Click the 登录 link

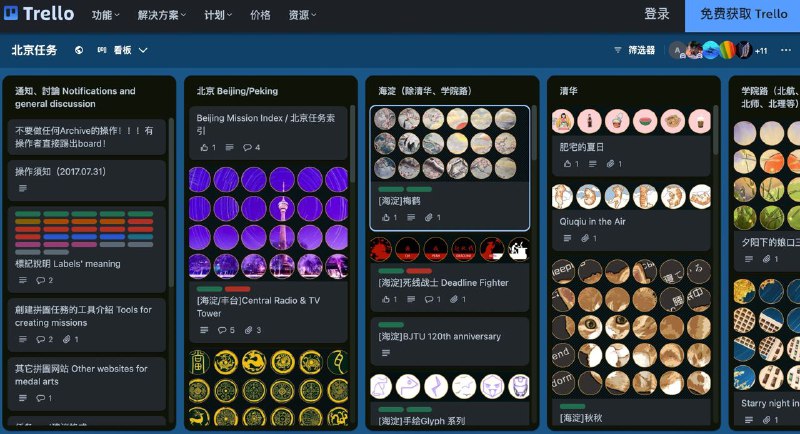pos(657,14)
